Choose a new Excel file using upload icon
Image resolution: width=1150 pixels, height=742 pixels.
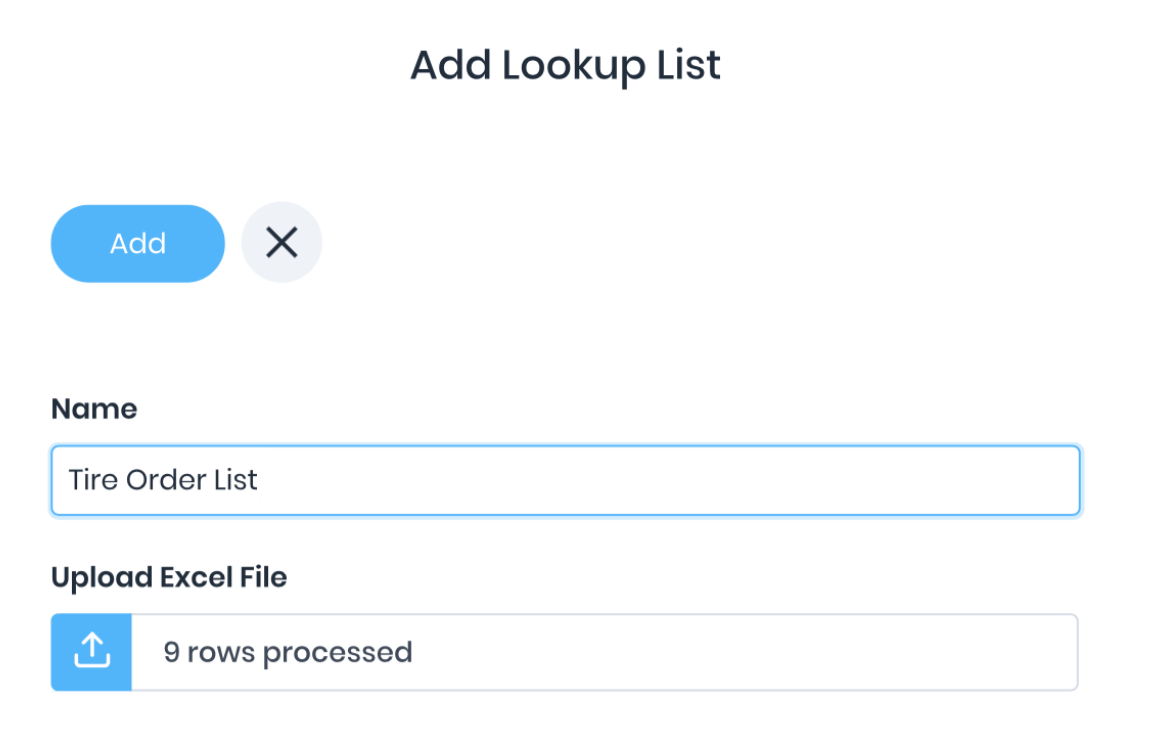(91, 652)
